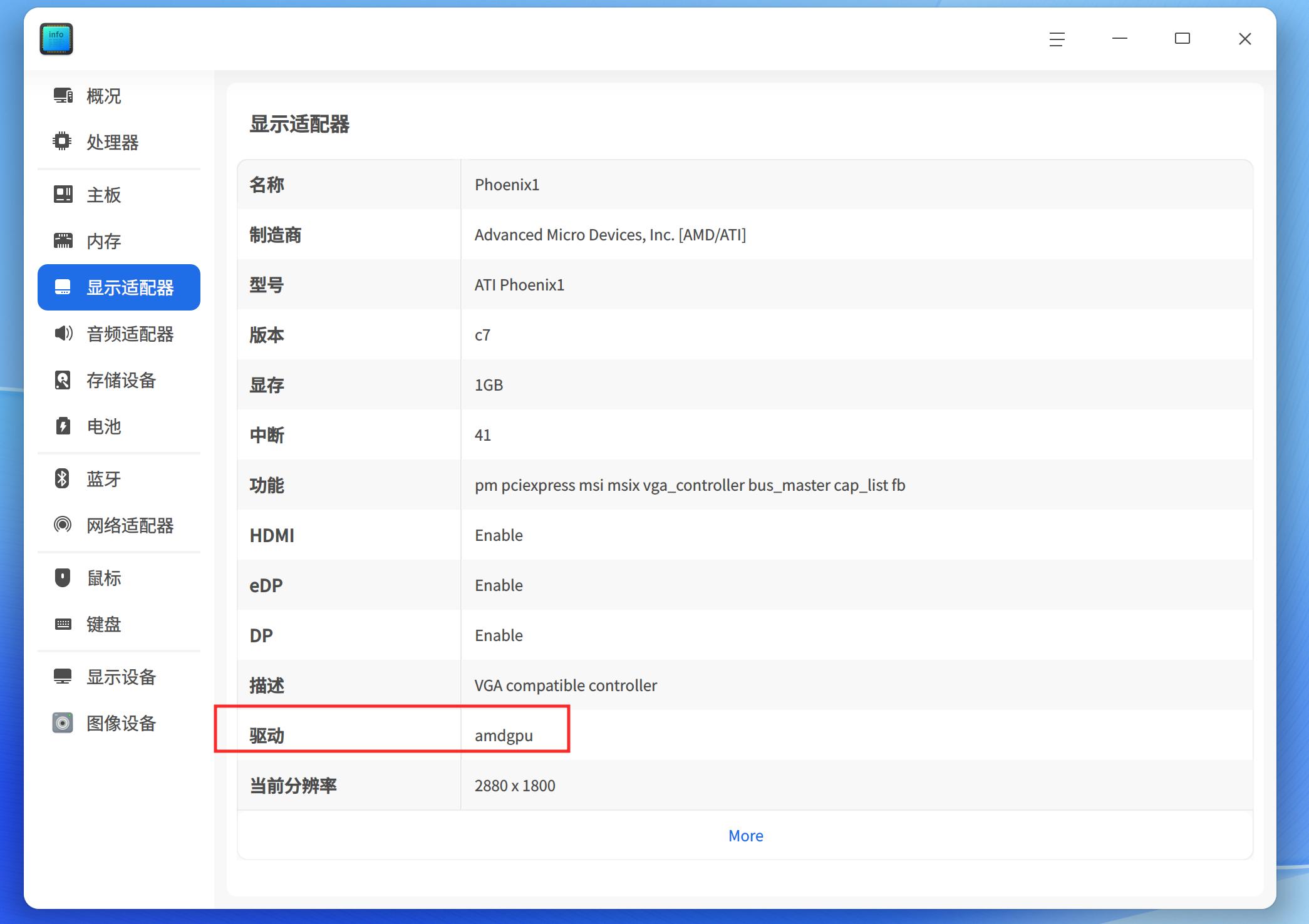Click the Keyboard (键盘) icon

[63, 624]
